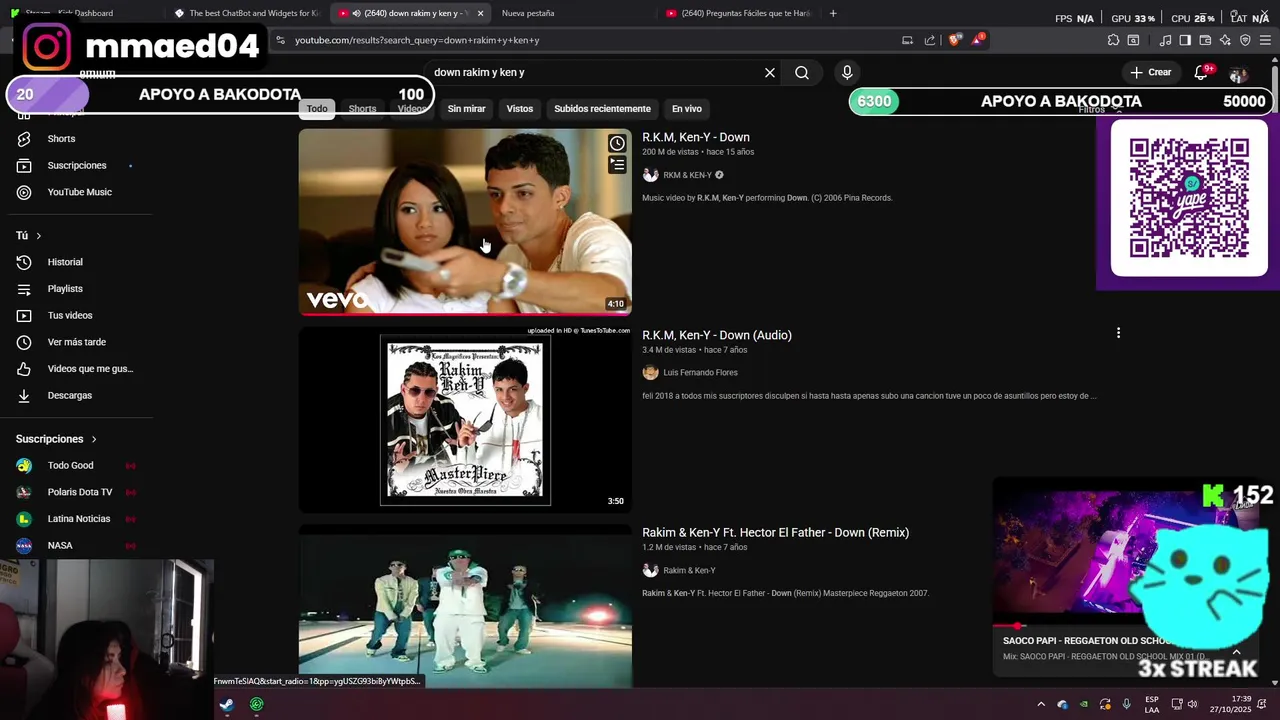Select the Todo filter chip
The image size is (1280, 720).
pos(317,109)
